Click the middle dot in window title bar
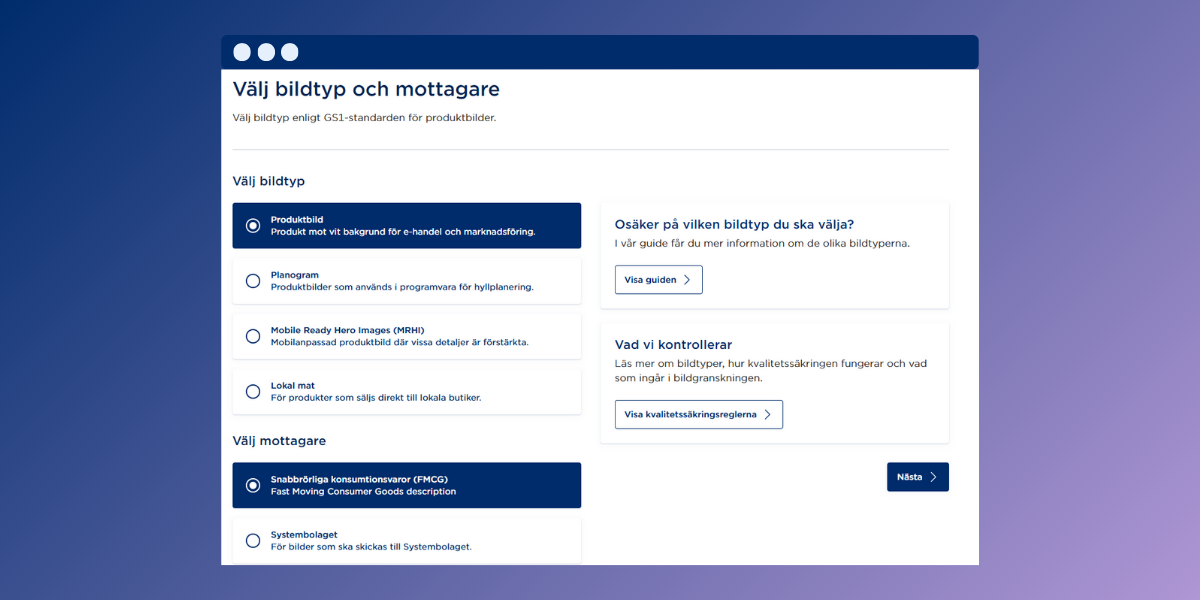 click(266, 52)
